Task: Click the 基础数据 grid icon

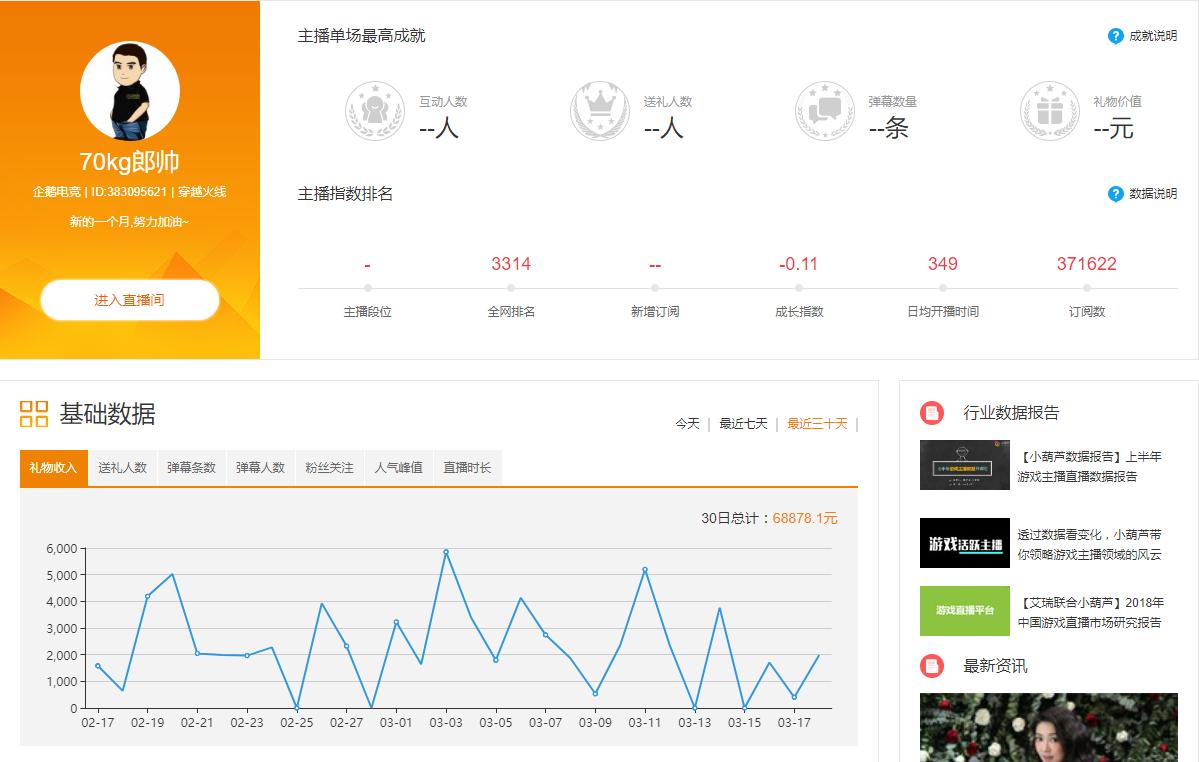Action: coord(34,414)
